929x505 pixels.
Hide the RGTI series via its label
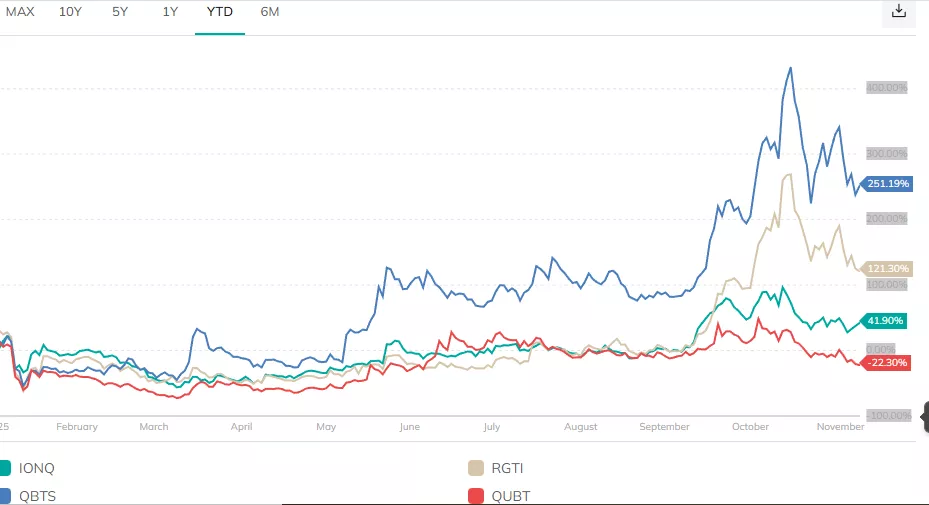(x=509, y=467)
